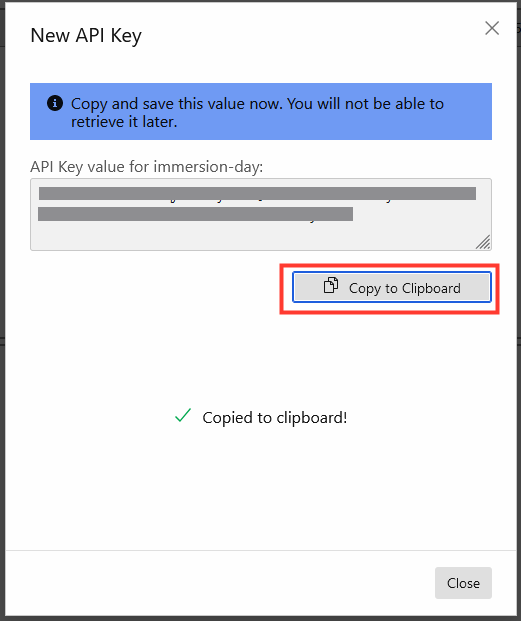Click the green checkmark icon
521x621 pixels.
(183, 416)
